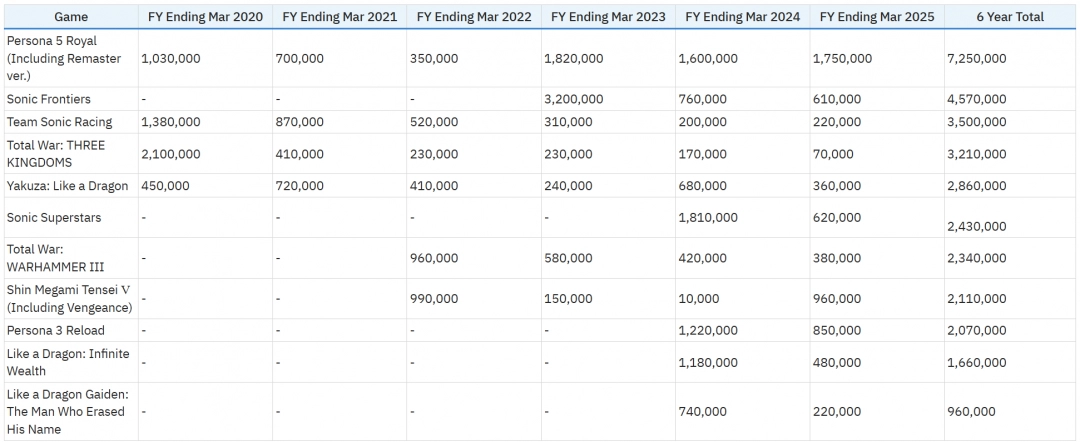This screenshot has height=442, width=1080.
Task: Select Total War: WARHAMMER III cell
Action: point(56,258)
